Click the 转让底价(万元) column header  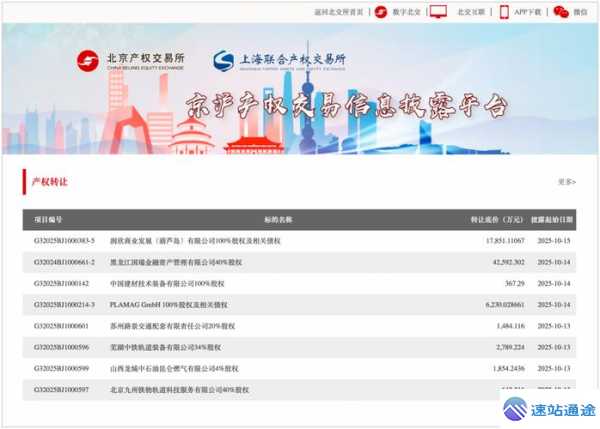pyautogui.click(x=496, y=220)
